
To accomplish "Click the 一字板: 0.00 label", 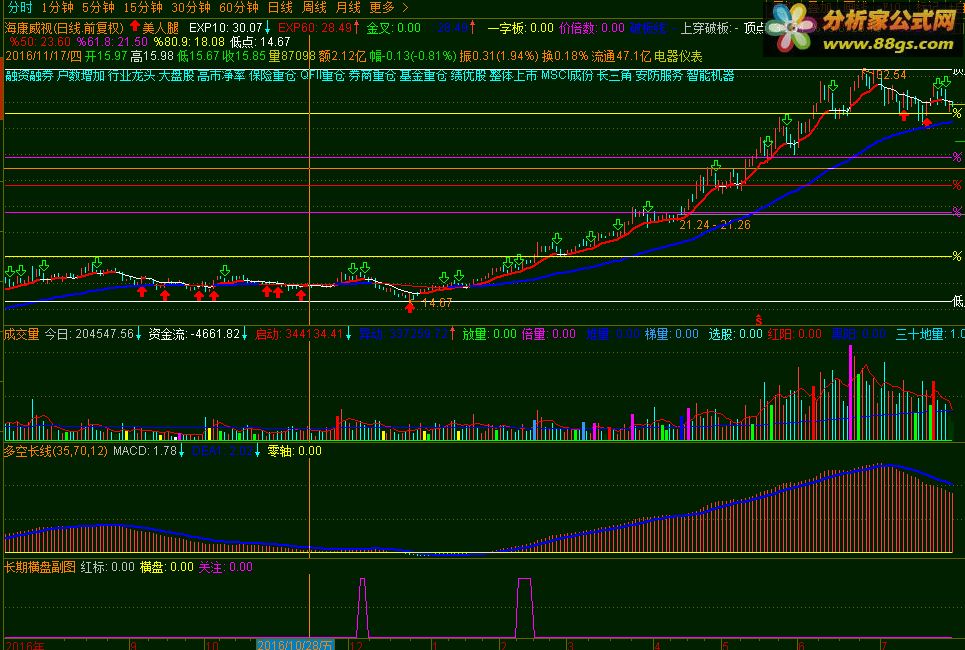I will pyautogui.click(x=521, y=28).
